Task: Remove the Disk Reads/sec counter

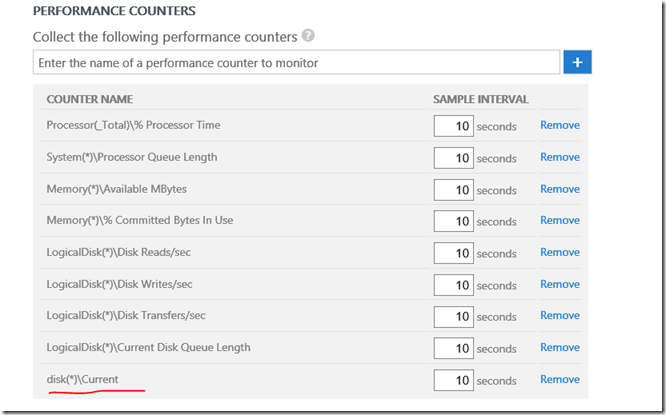Action: [559, 252]
